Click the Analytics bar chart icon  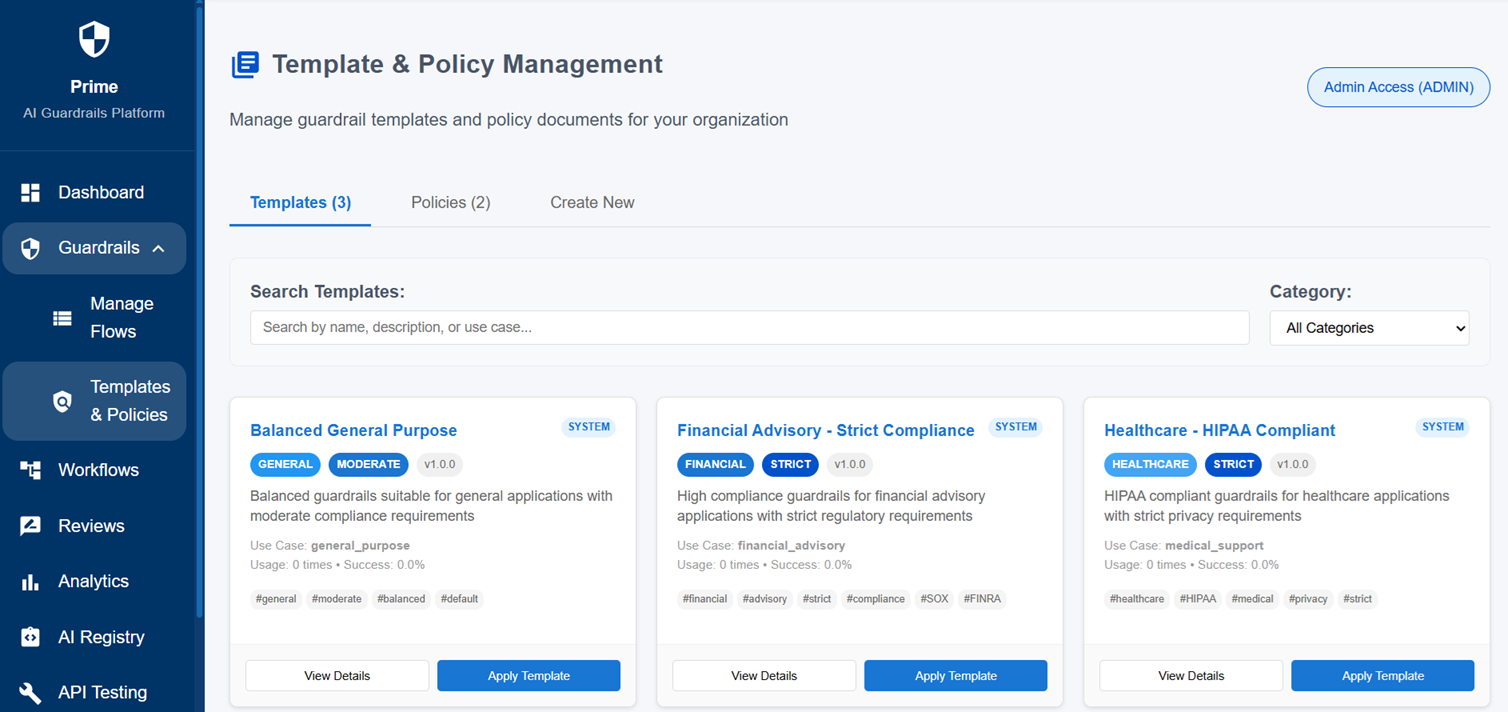pos(31,582)
